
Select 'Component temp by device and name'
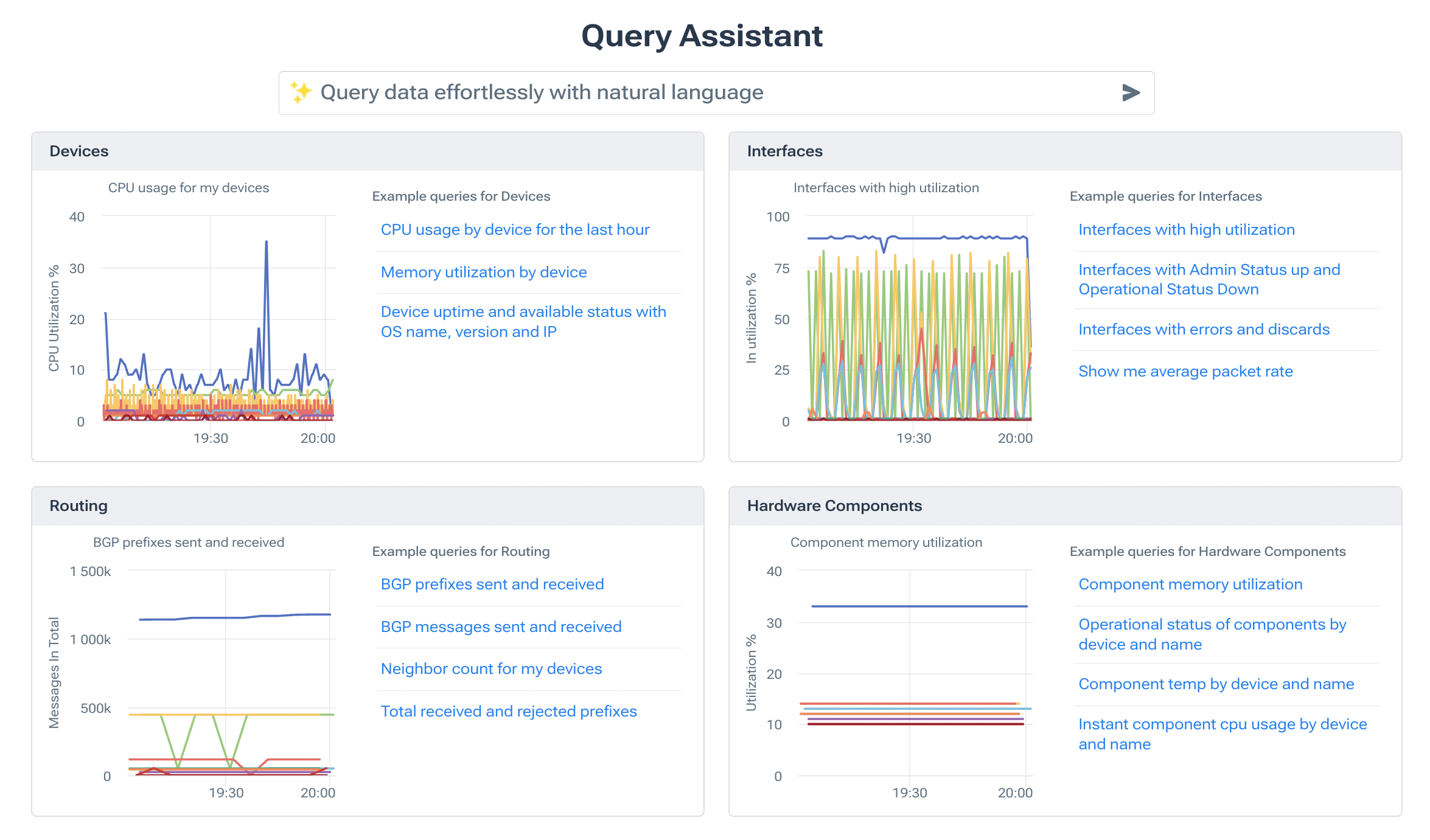point(1216,684)
